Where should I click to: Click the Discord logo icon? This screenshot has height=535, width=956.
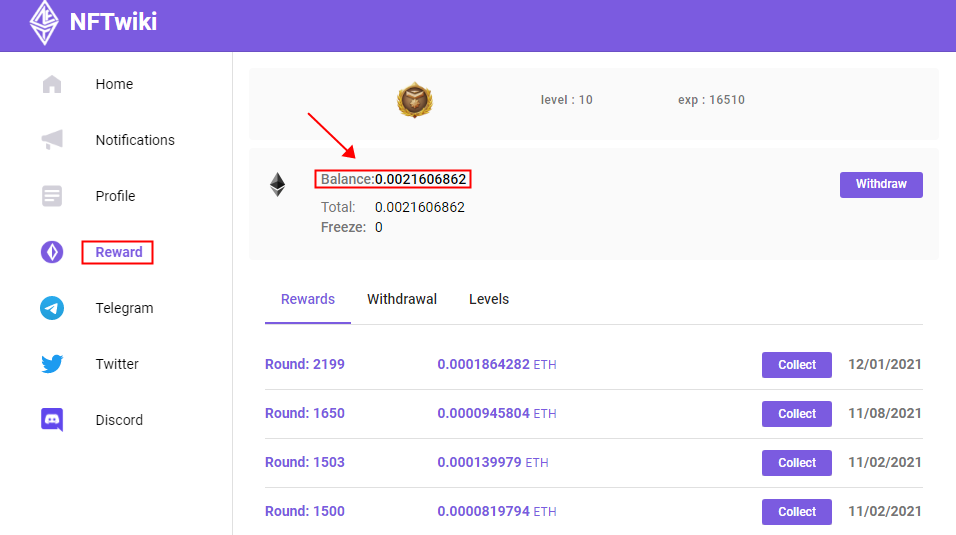click(x=52, y=420)
